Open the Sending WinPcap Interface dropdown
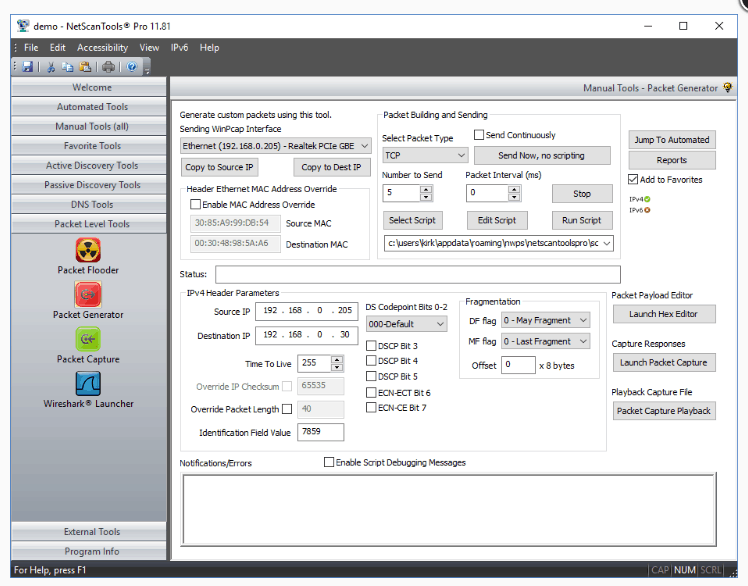The width and height of the screenshot is (748, 586). click(x=276, y=146)
